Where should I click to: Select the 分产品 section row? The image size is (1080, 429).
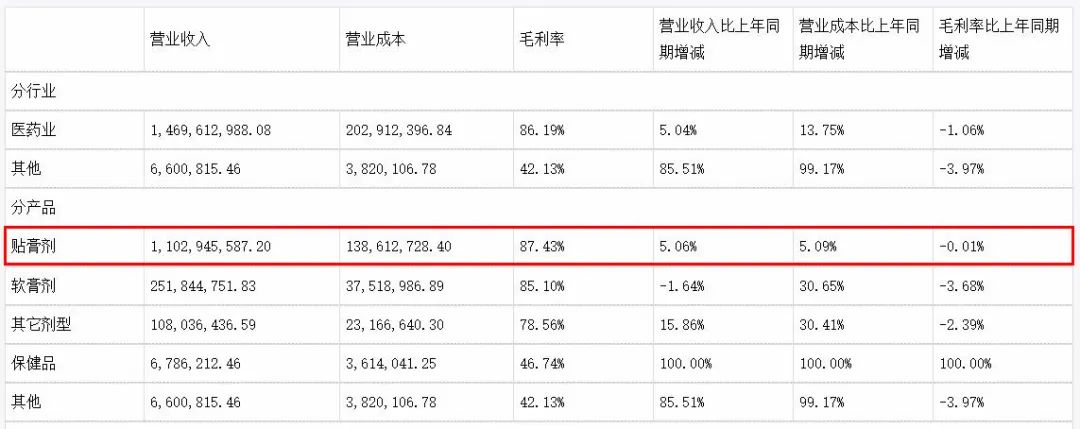[33, 208]
